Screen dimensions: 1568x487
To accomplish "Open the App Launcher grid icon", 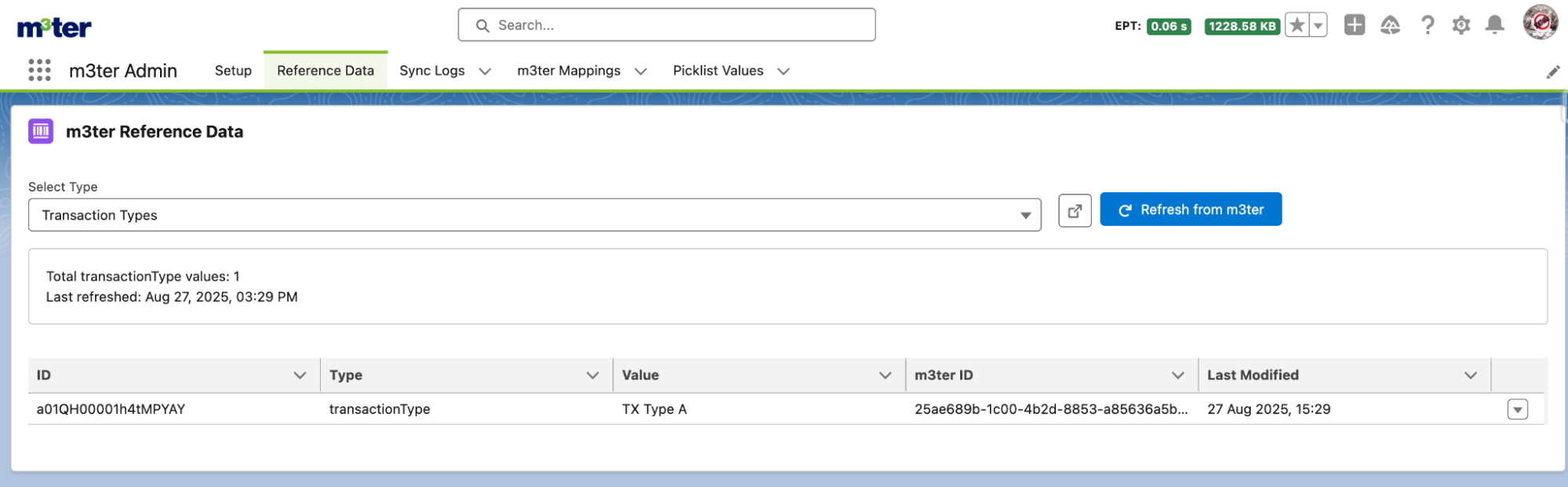I will (x=39, y=71).
